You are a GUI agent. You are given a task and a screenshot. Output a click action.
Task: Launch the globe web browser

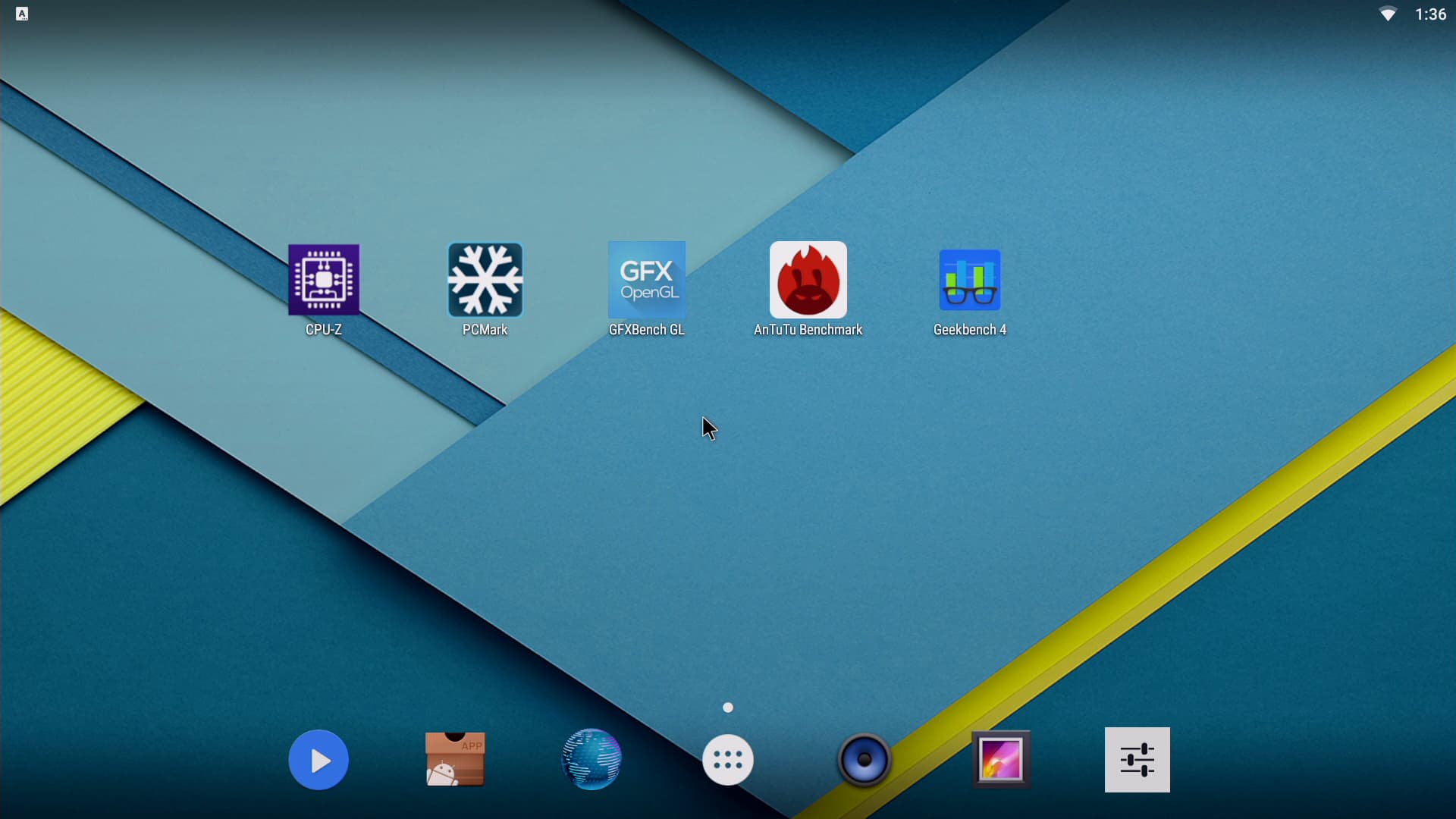(x=591, y=760)
